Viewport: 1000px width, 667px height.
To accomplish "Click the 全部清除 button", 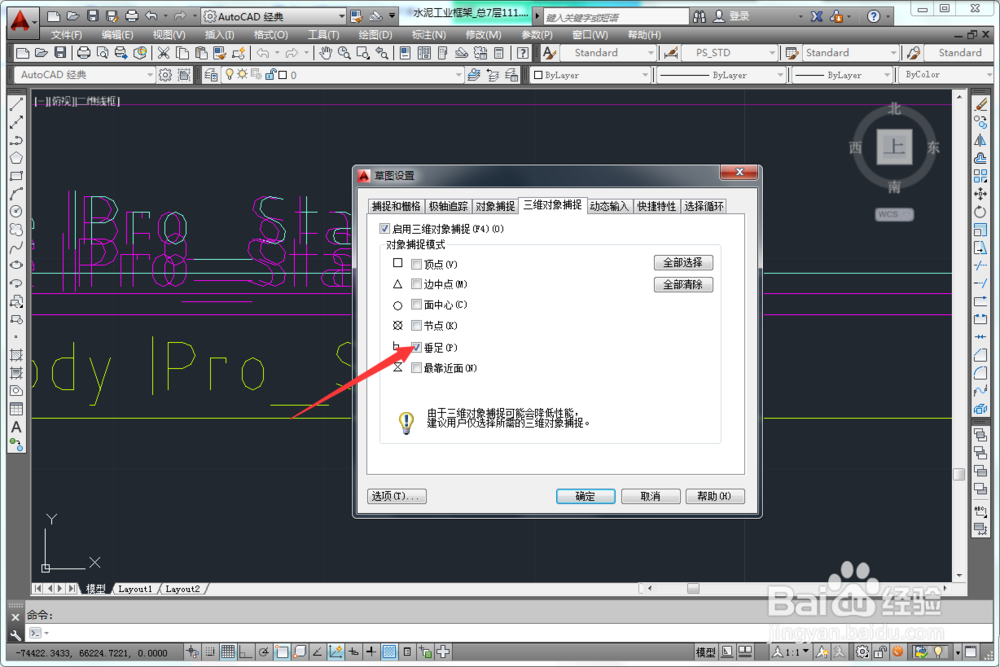I will (x=683, y=284).
